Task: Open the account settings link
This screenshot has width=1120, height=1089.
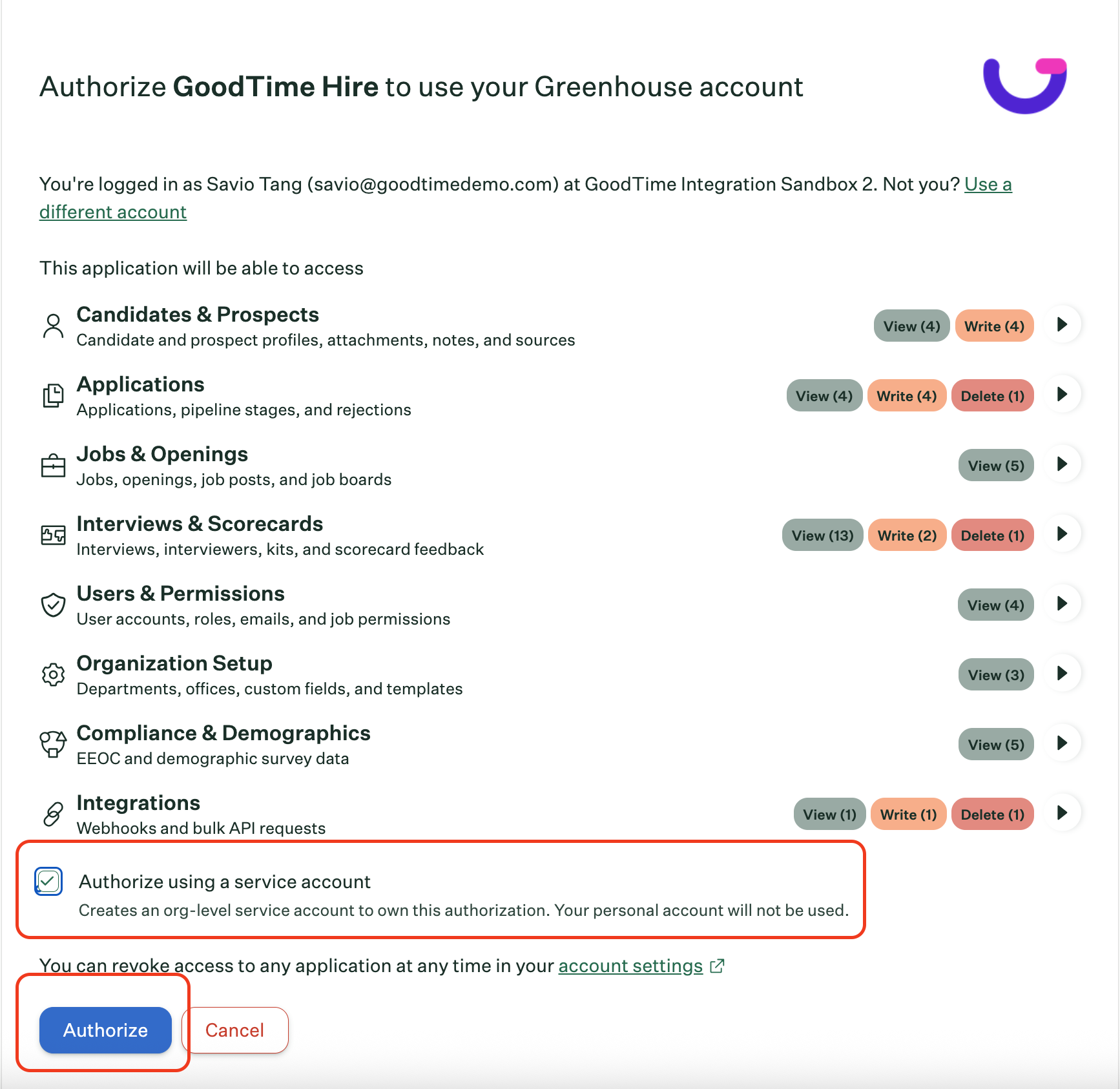Action: [630, 966]
